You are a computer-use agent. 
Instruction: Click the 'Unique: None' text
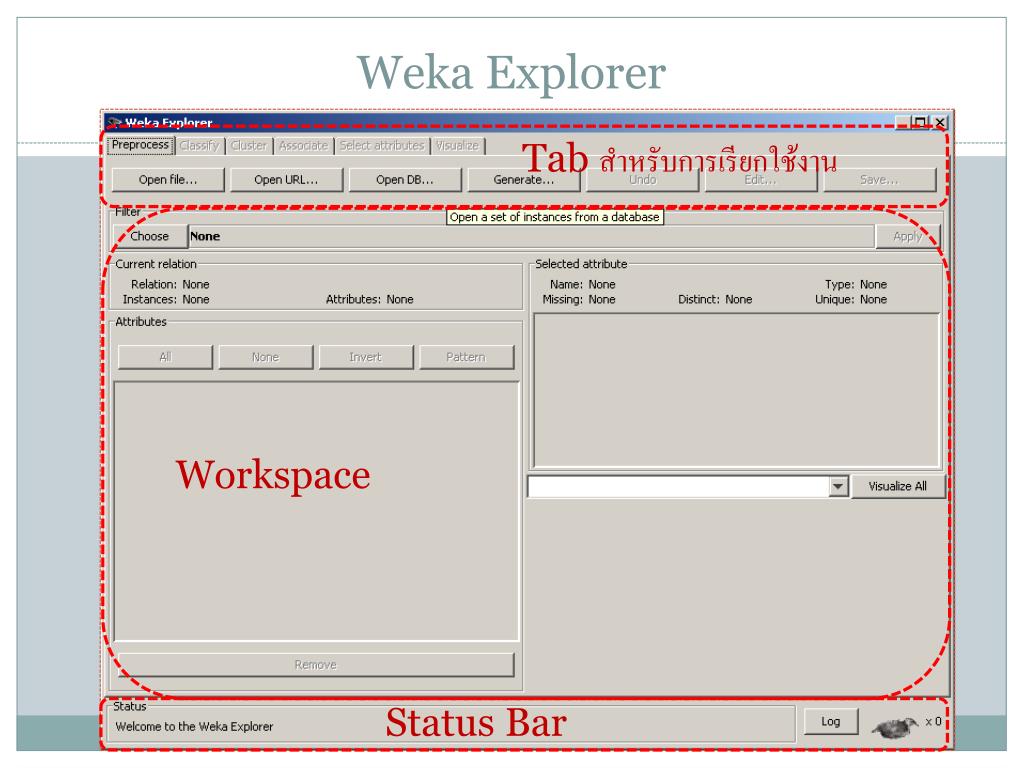click(x=851, y=300)
